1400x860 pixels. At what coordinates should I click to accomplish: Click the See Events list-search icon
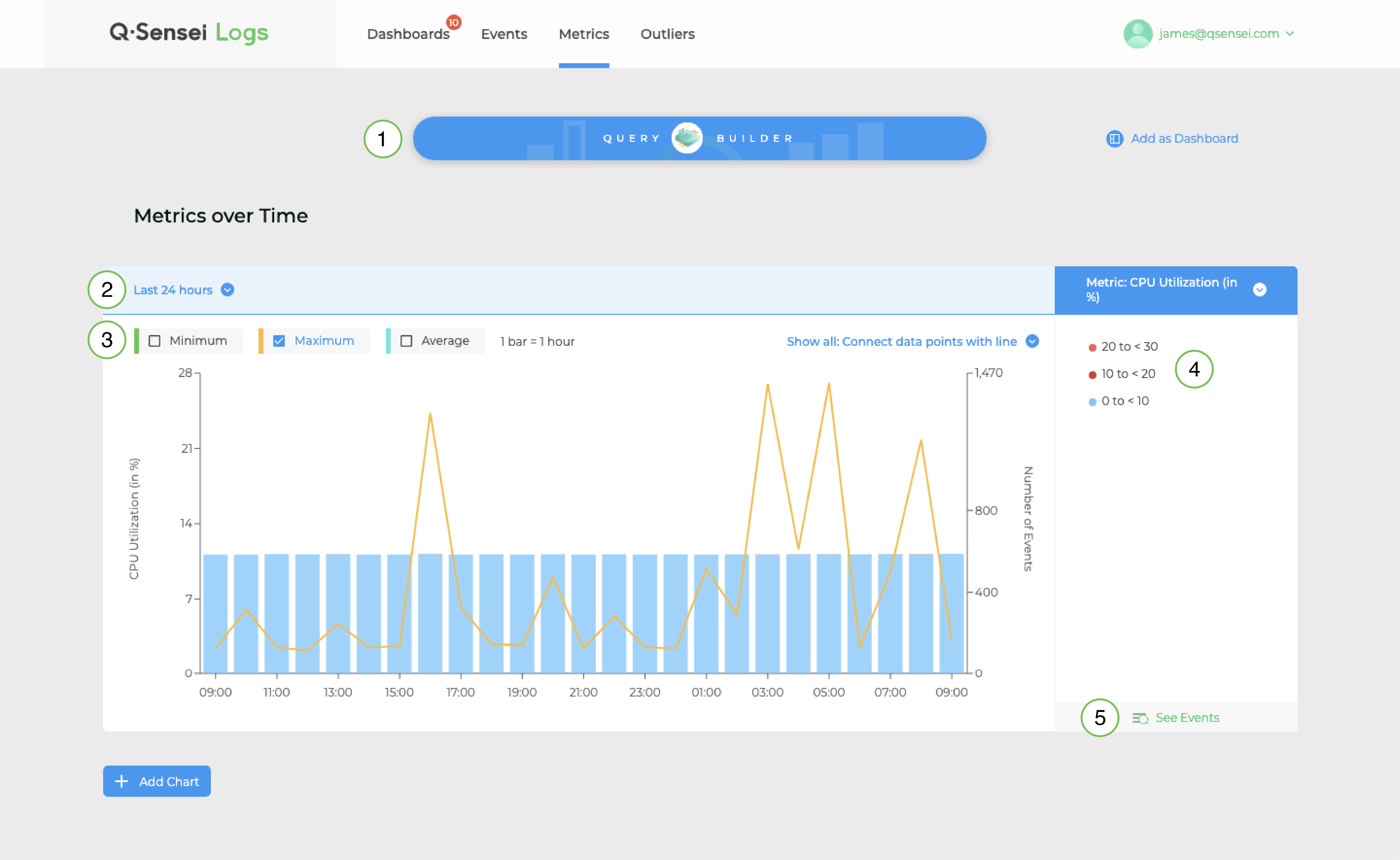coord(1140,718)
